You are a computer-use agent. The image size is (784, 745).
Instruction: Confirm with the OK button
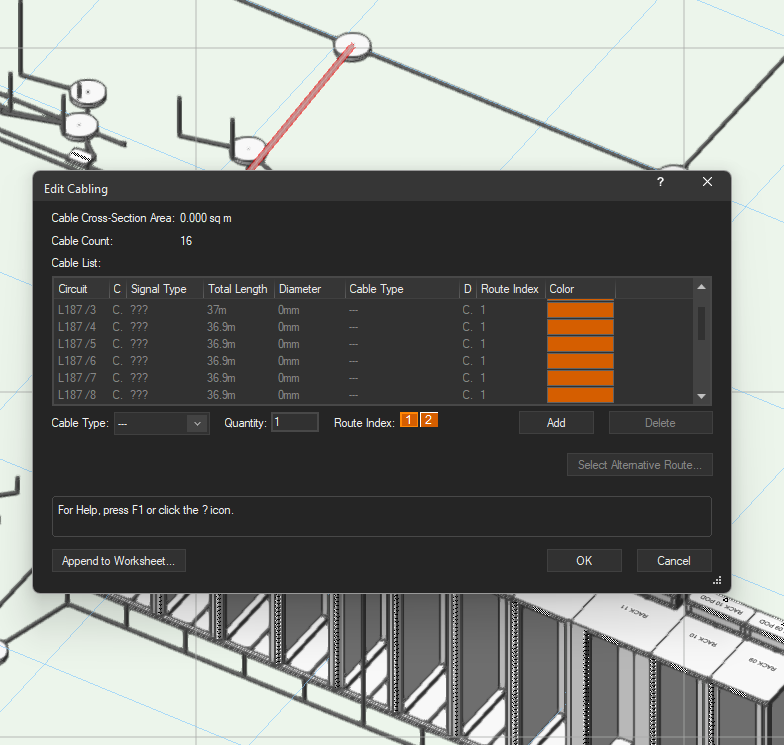pos(584,561)
